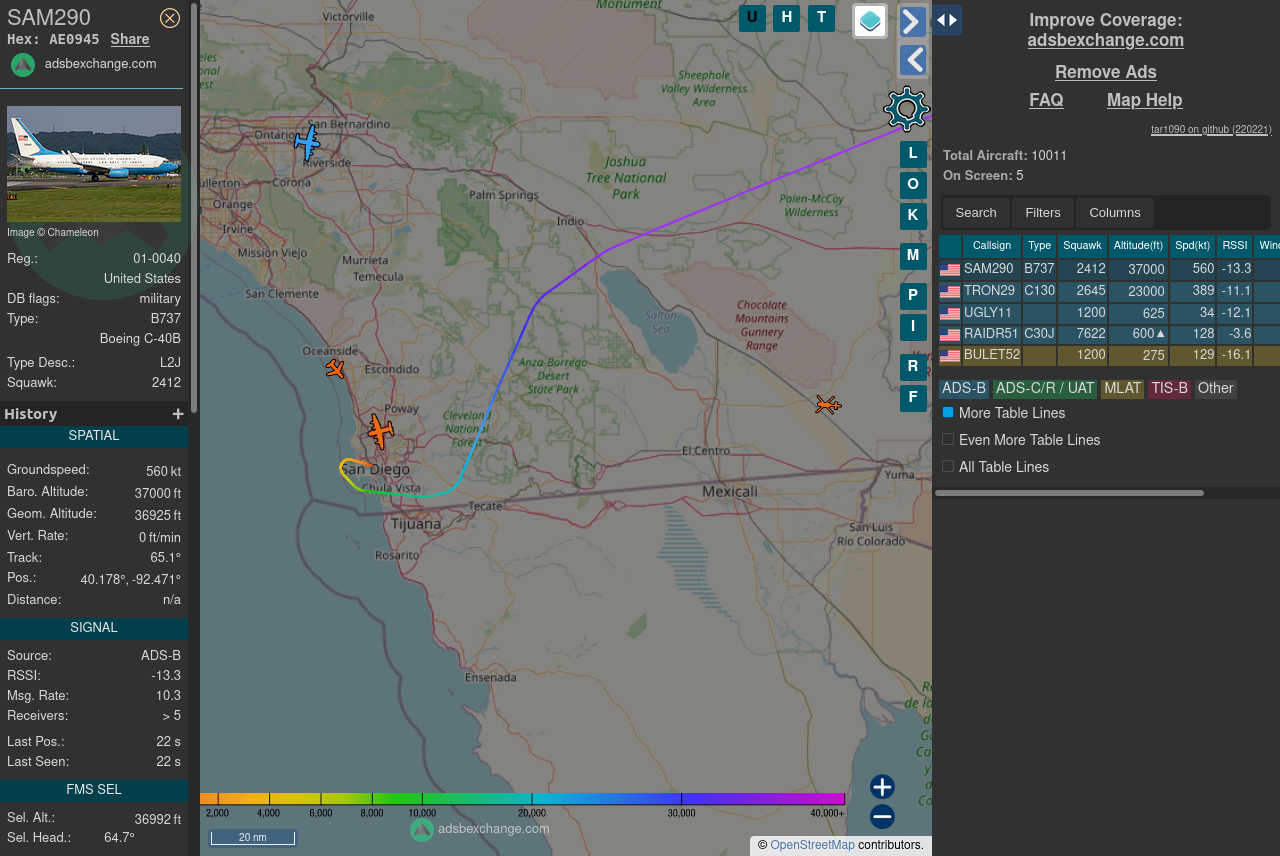The image size is (1280, 856).
Task: Sort table by Squawk column
Action: click(x=1083, y=246)
